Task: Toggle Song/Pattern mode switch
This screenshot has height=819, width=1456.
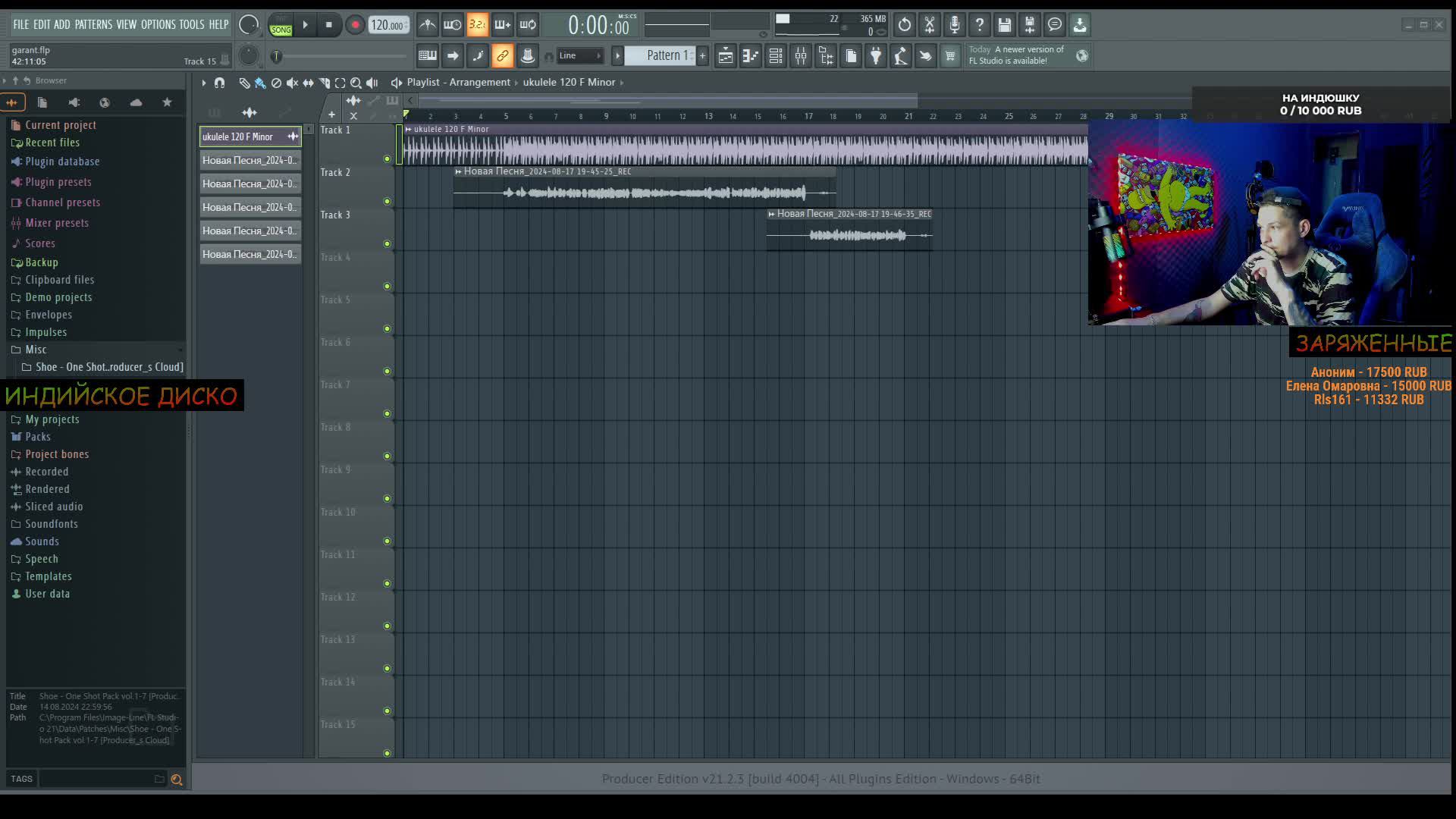Action: click(x=281, y=25)
